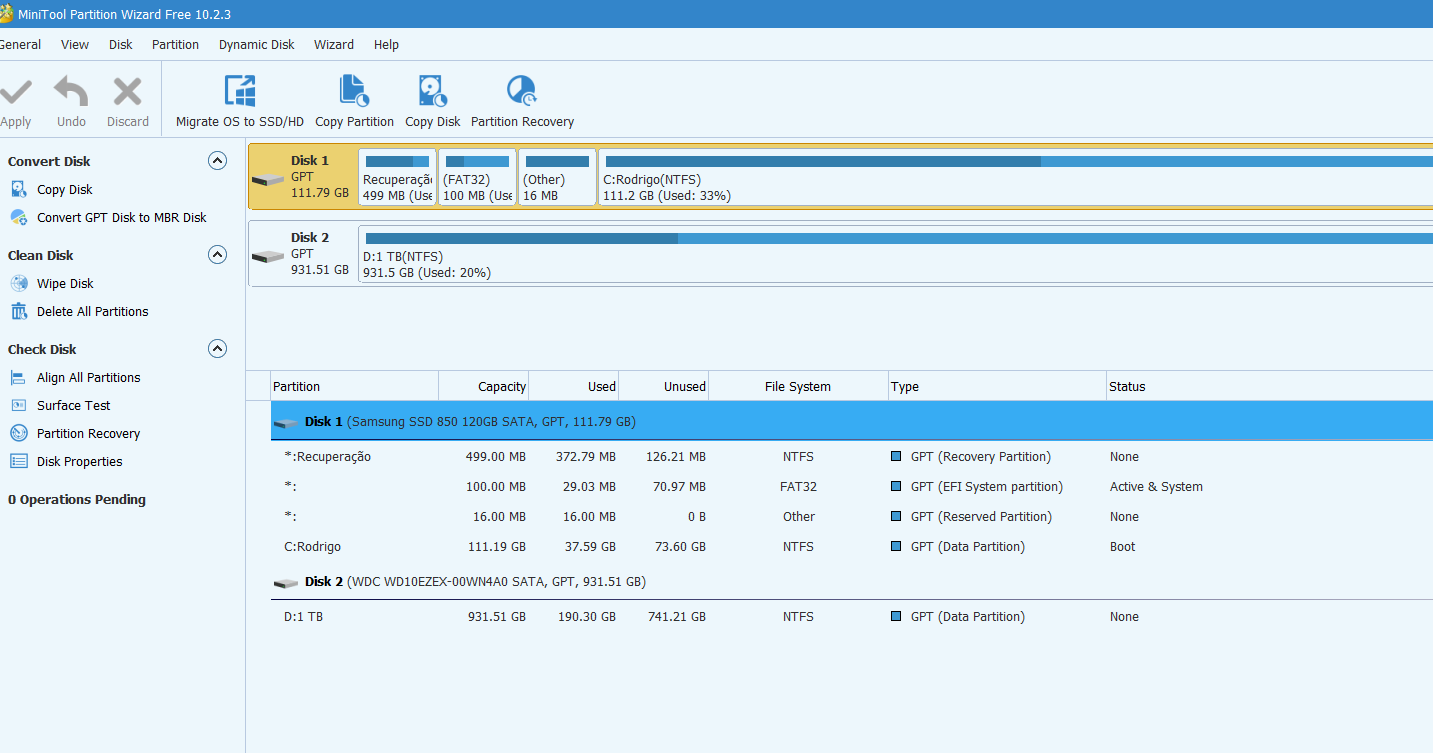Click Align All Partitions link

pos(89,377)
